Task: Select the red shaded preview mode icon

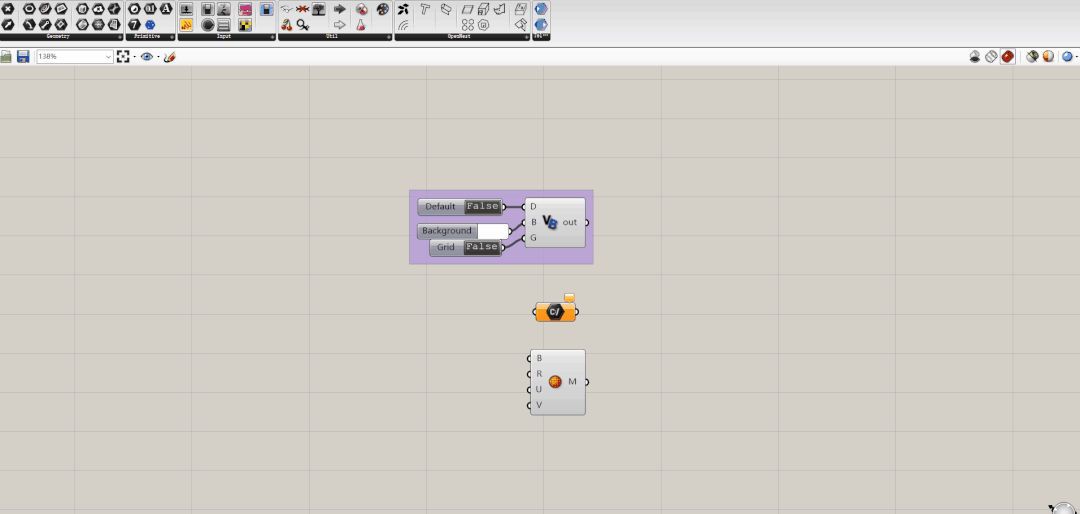Action: point(1007,56)
